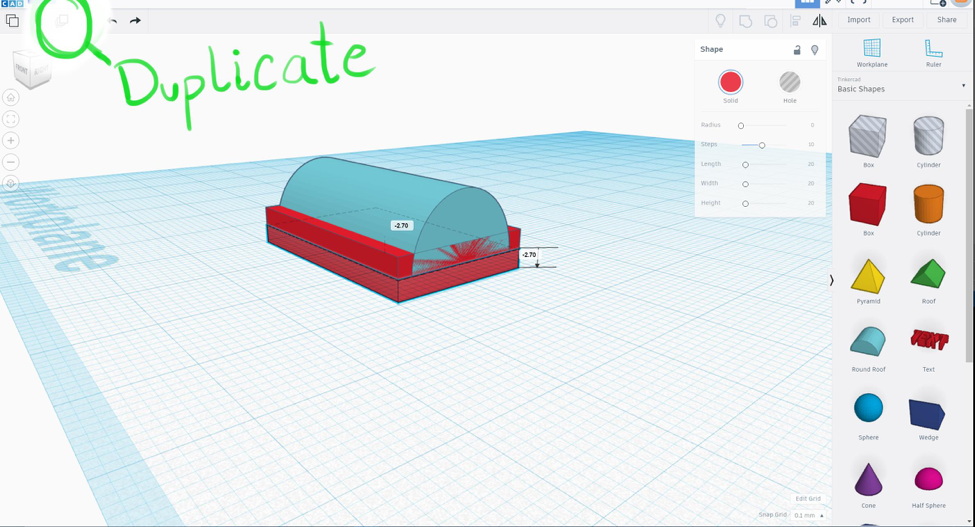
Task: Click the Ungroup shapes icon
Action: pos(770,21)
